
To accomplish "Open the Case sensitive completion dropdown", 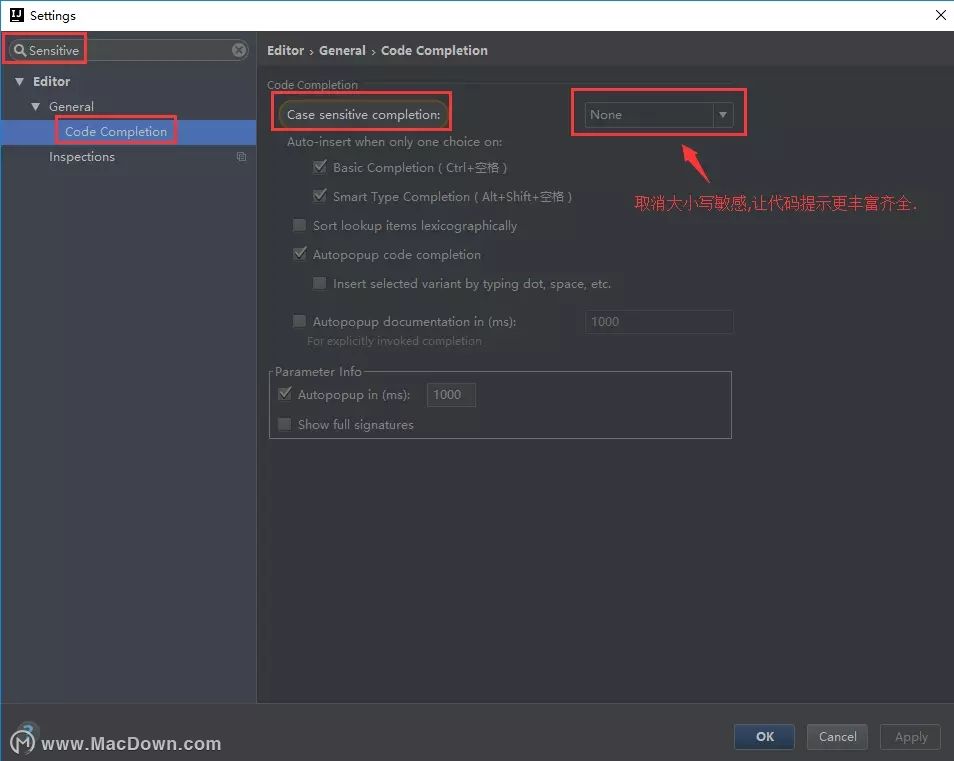I will pos(658,114).
